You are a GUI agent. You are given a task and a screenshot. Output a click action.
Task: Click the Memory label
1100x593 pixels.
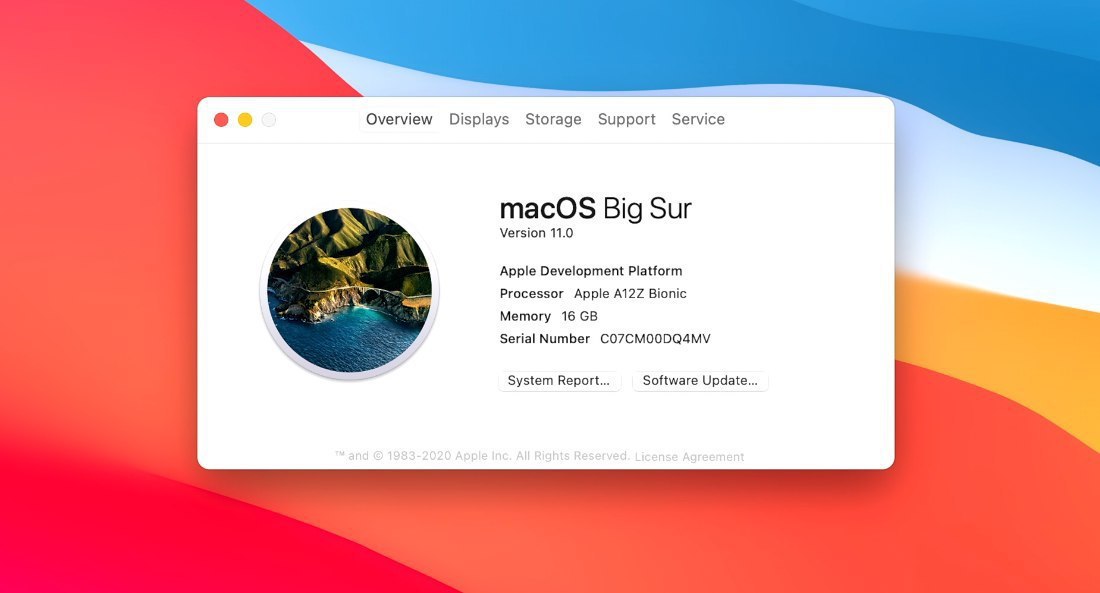525,316
